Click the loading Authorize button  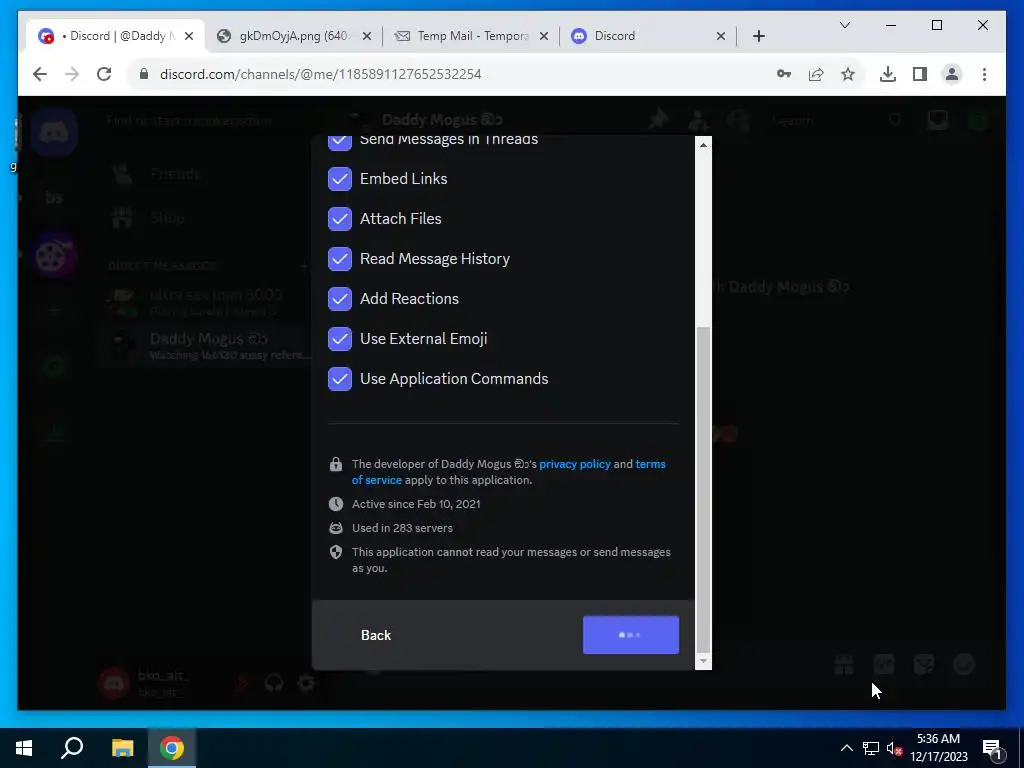click(631, 635)
